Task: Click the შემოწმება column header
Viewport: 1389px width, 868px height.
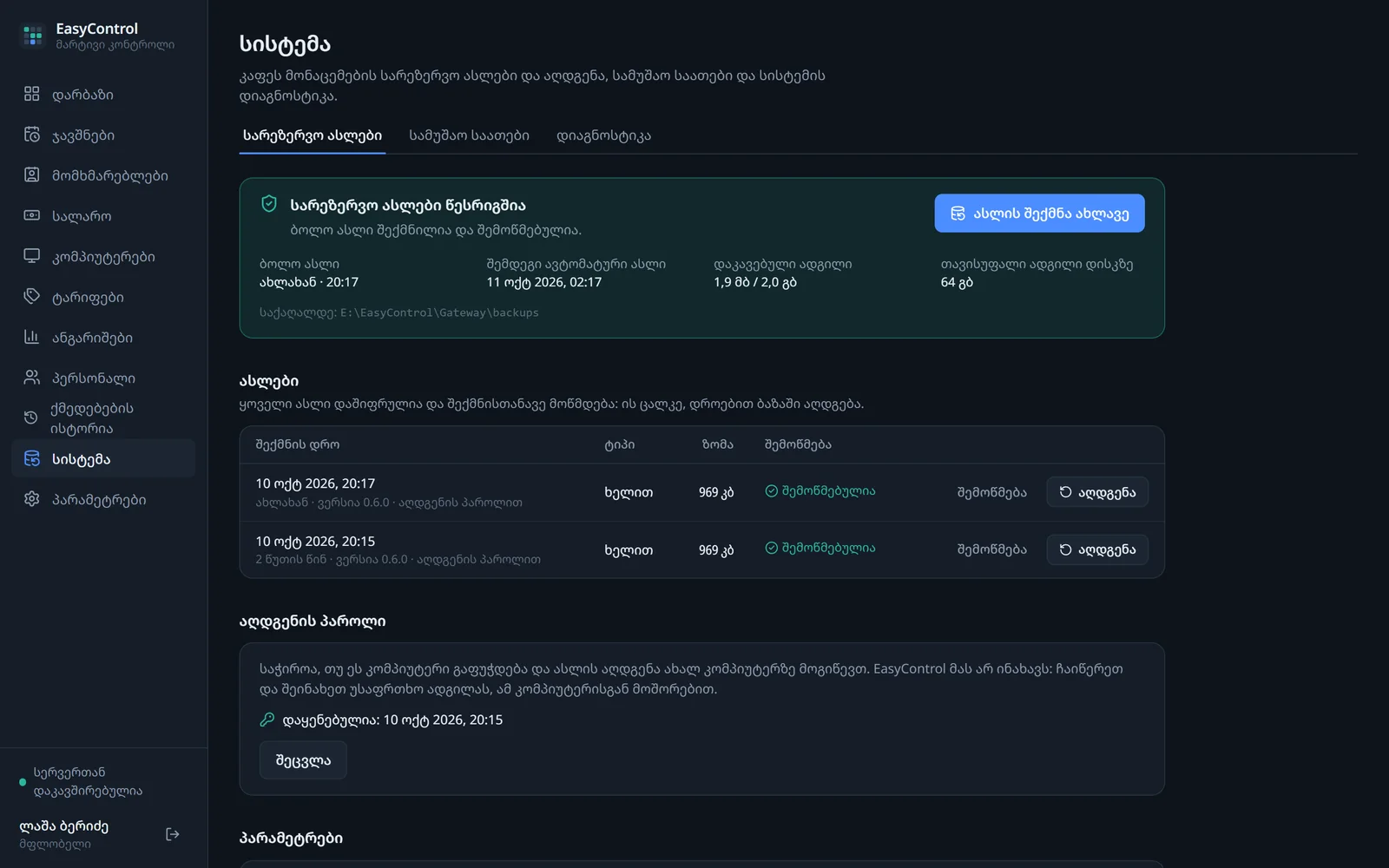Action: (x=798, y=444)
